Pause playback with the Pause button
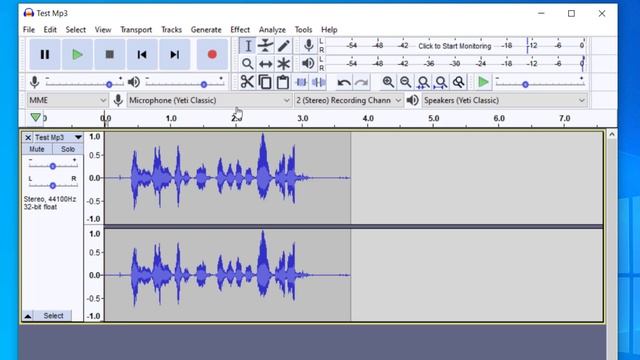Image resolution: width=640 pixels, height=360 pixels. (45, 54)
